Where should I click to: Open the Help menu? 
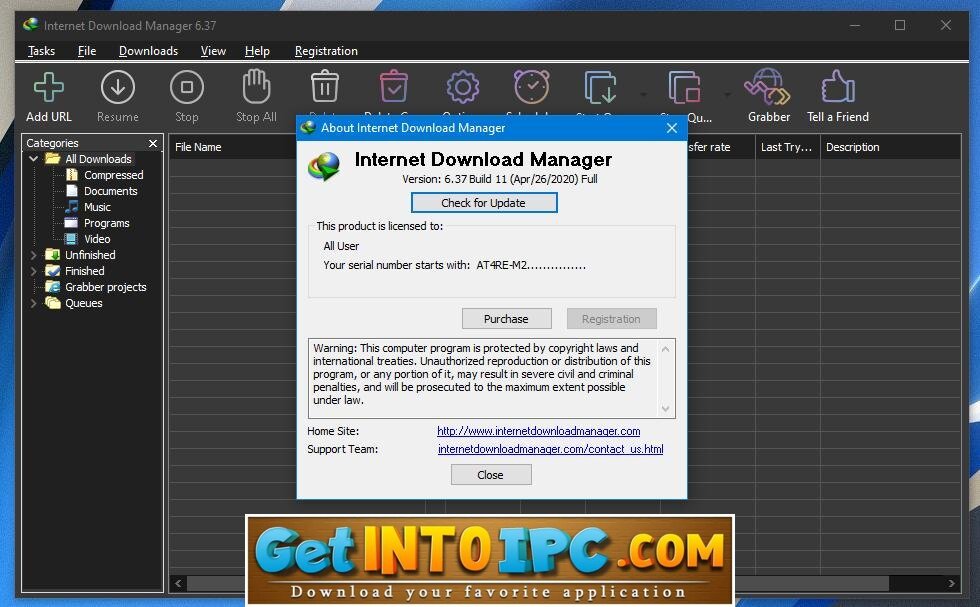coord(257,51)
